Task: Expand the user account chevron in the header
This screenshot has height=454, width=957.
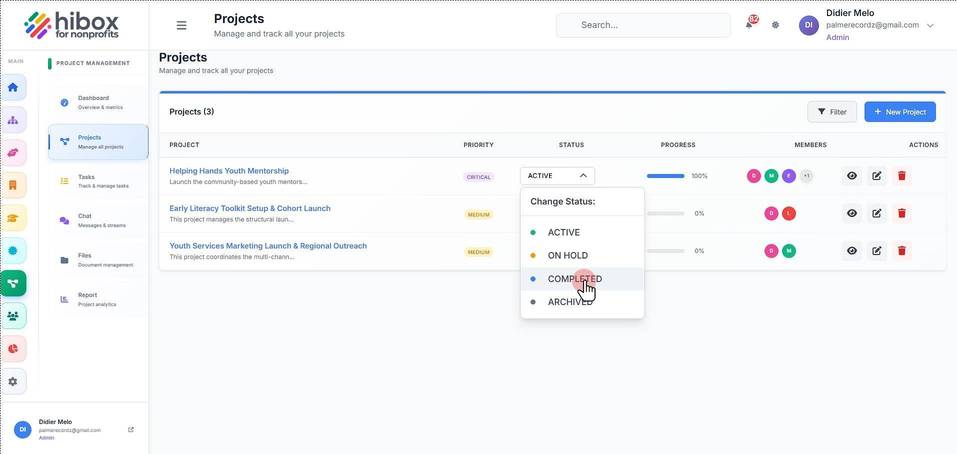Action: click(930, 26)
